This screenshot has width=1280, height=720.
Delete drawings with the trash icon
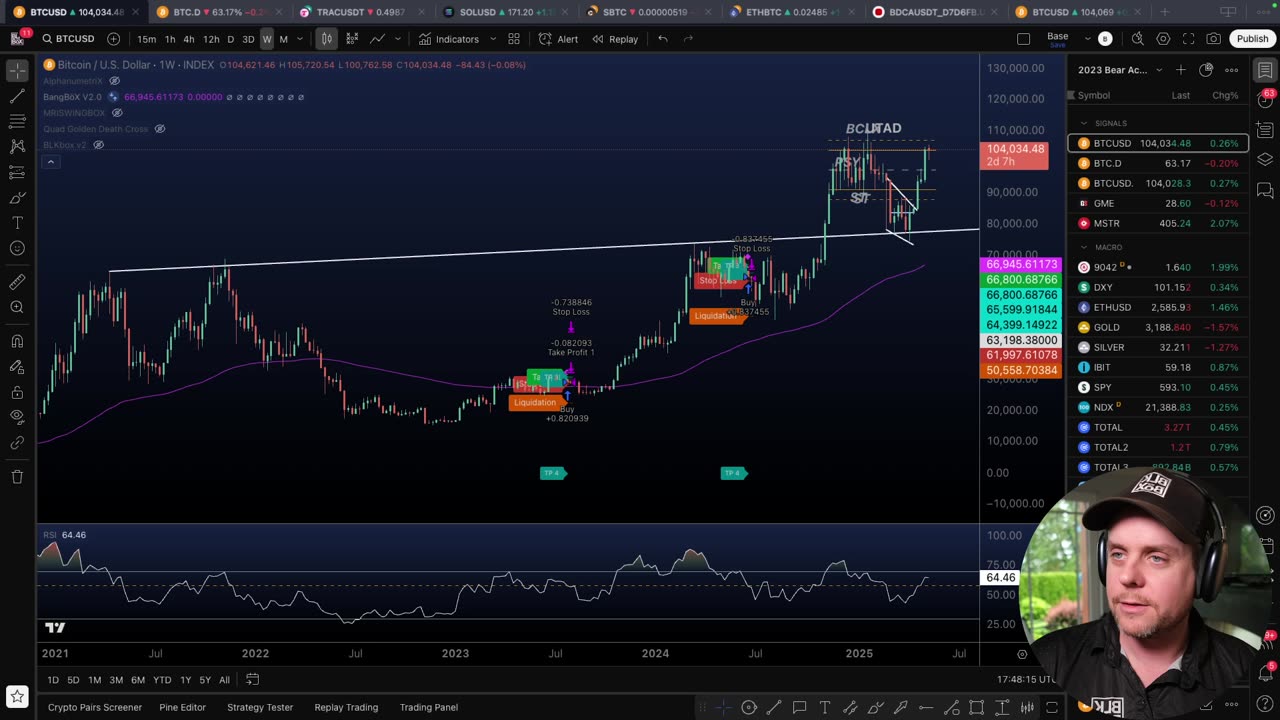[x=17, y=477]
